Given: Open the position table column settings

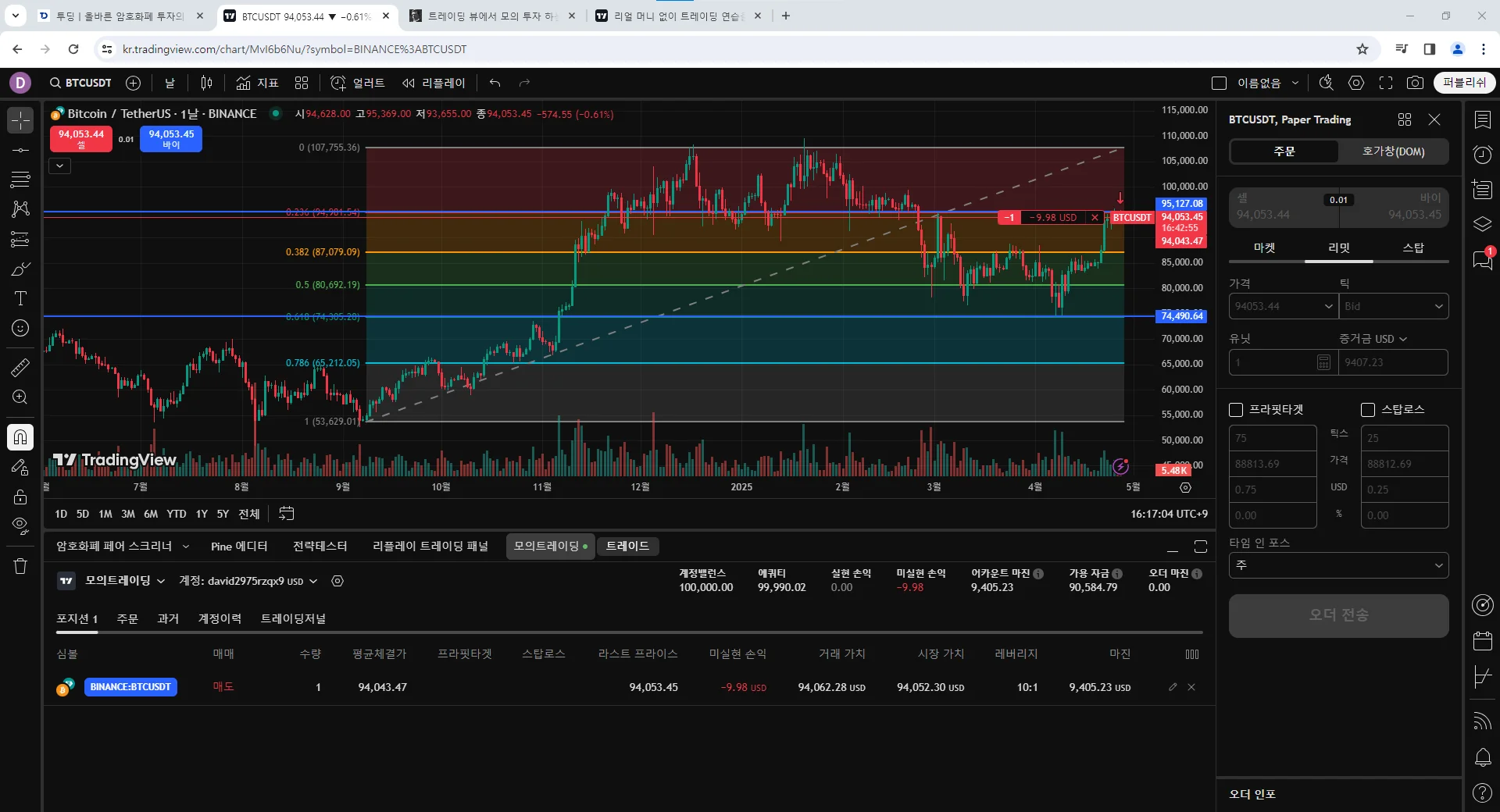Looking at the screenshot, I should pyautogui.click(x=1192, y=654).
